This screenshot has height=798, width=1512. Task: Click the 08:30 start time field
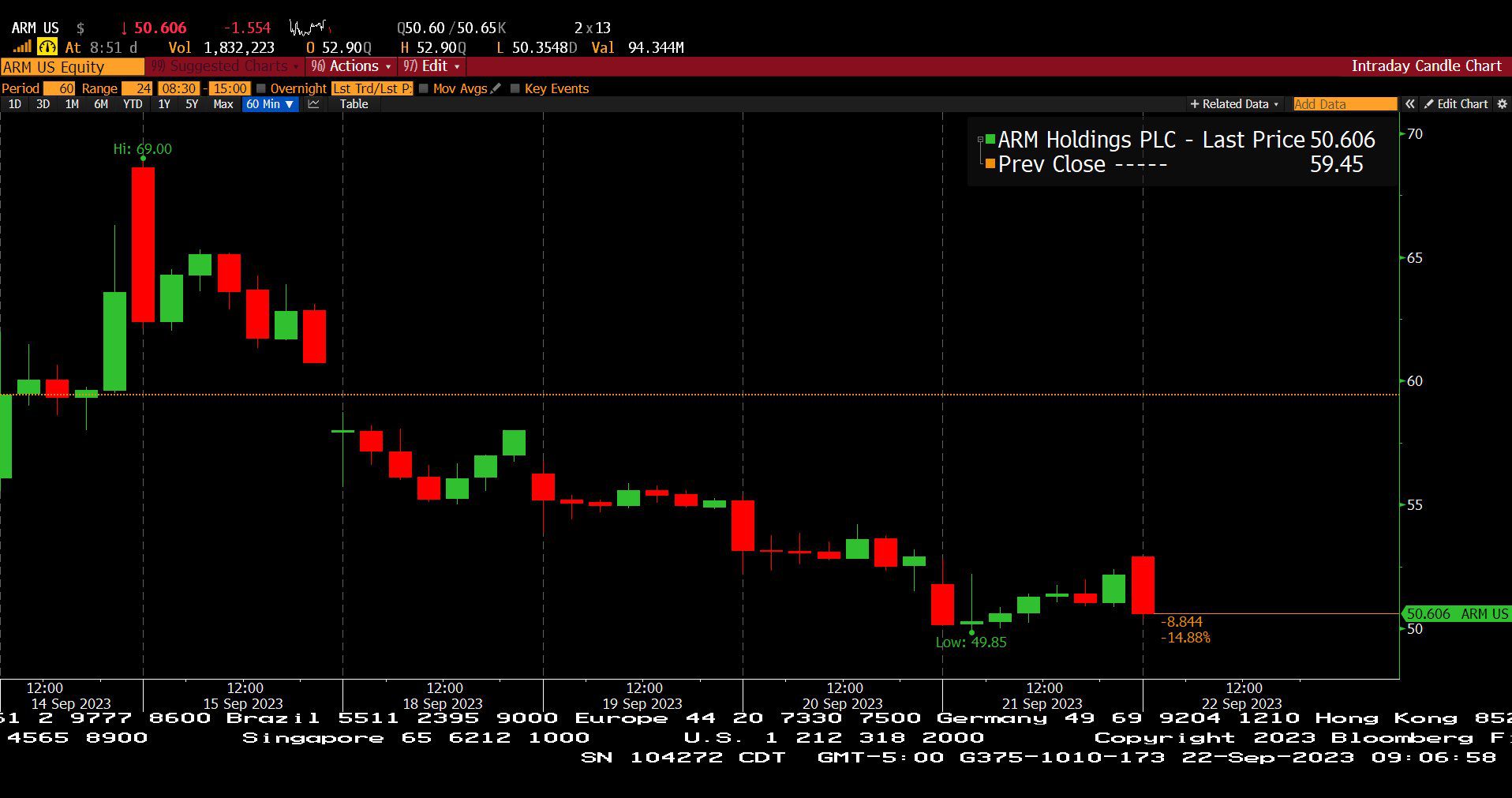[179, 88]
